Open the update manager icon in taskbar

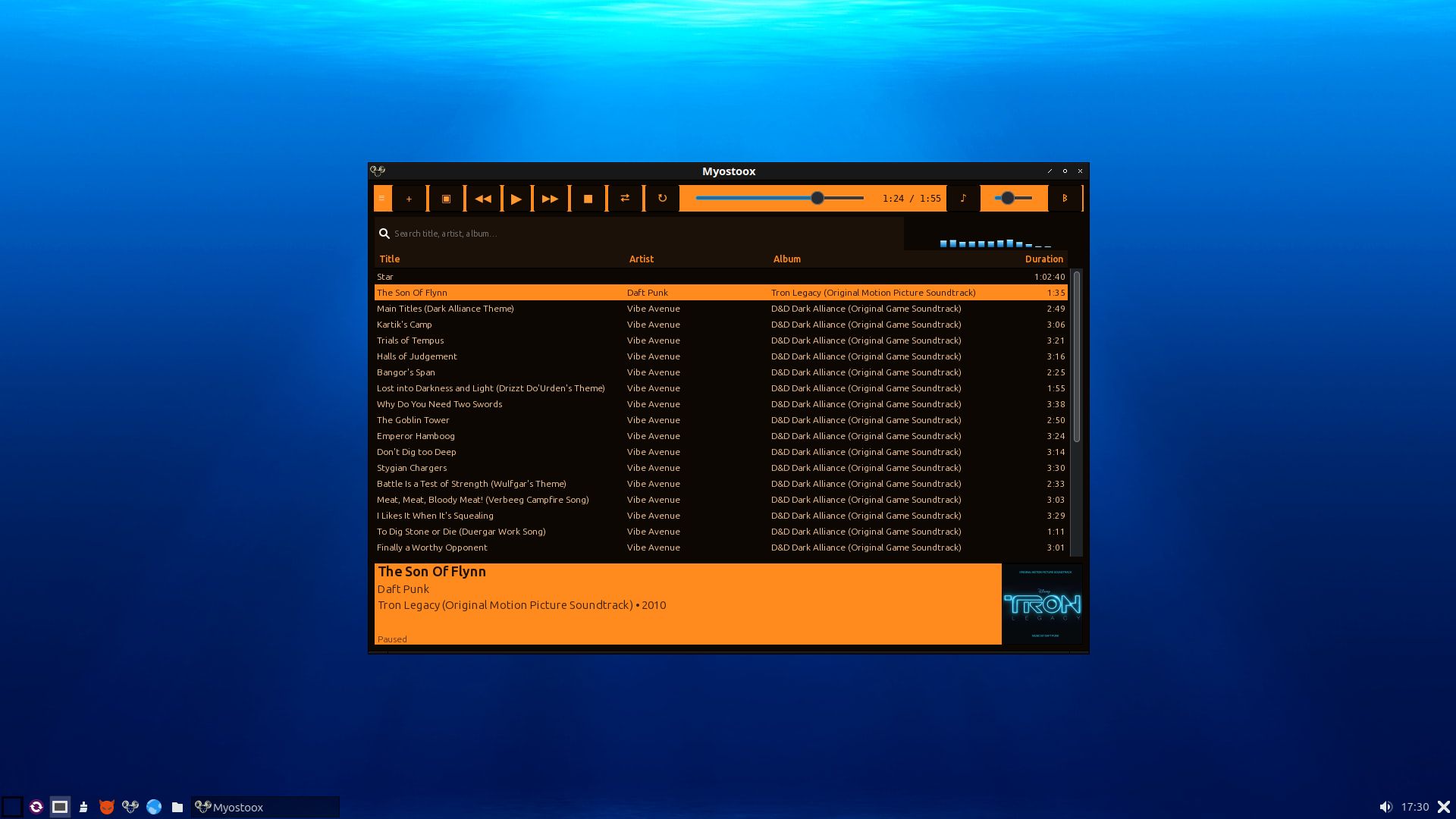(x=36, y=807)
